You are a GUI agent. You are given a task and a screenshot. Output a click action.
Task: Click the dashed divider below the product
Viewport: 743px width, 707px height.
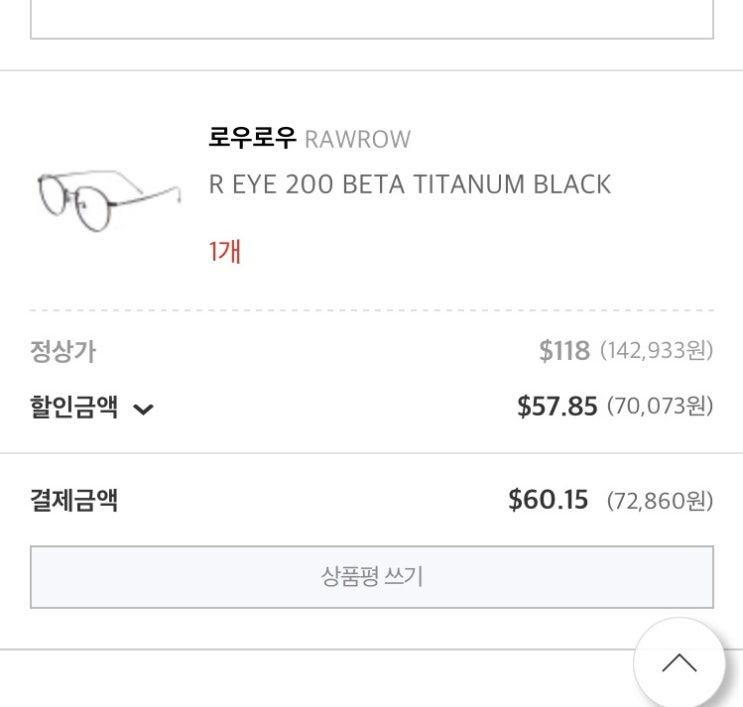coord(371,311)
